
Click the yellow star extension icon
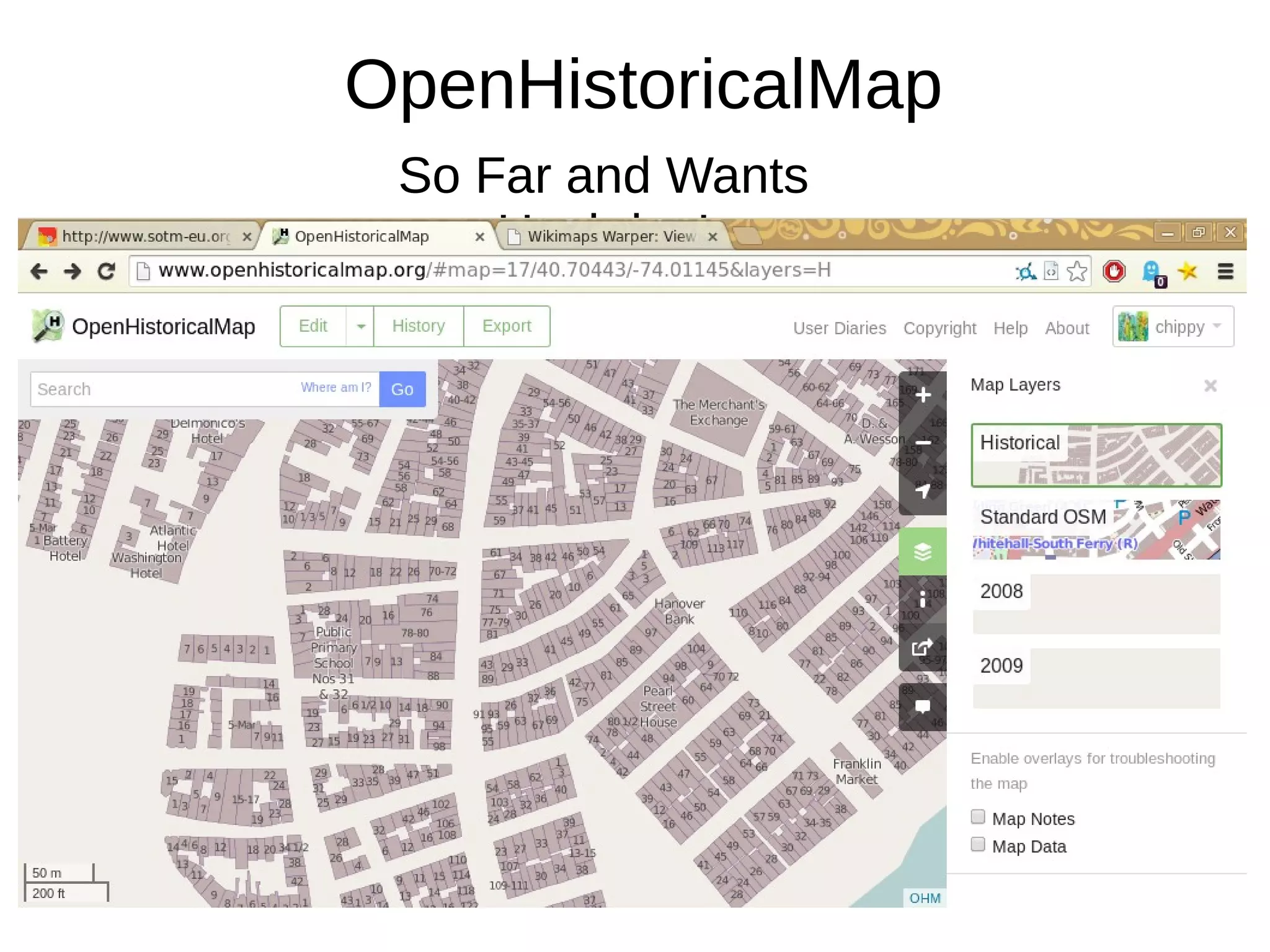point(1188,271)
